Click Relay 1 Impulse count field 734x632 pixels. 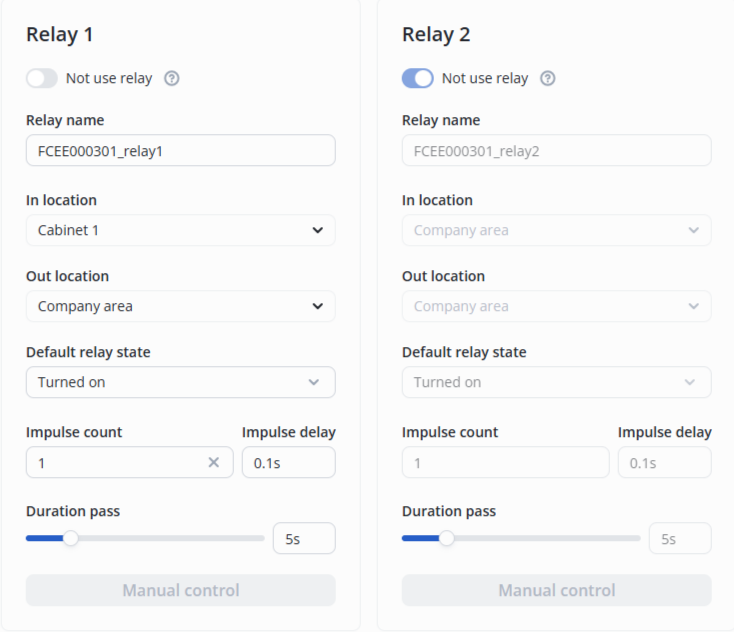pyautogui.click(x=115, y=462)
